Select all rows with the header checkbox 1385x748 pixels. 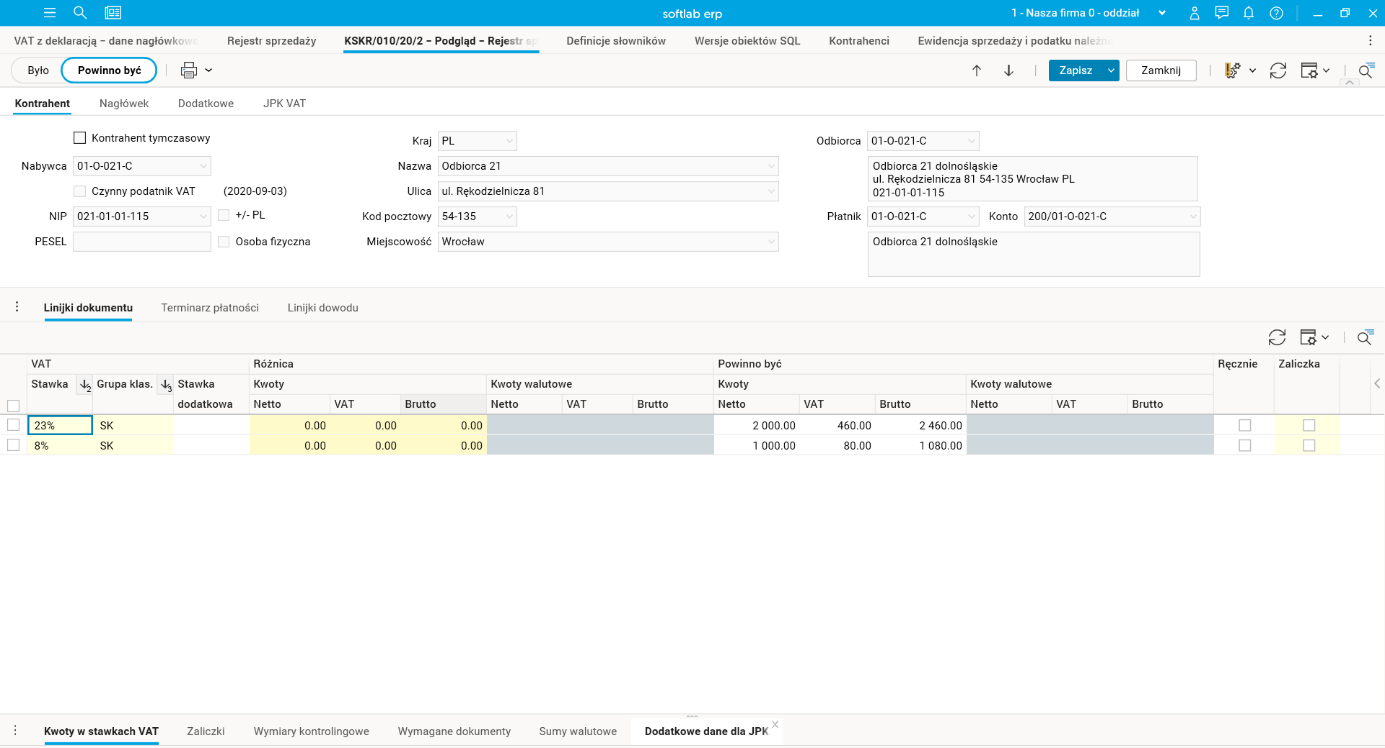(x=13, y=406)
